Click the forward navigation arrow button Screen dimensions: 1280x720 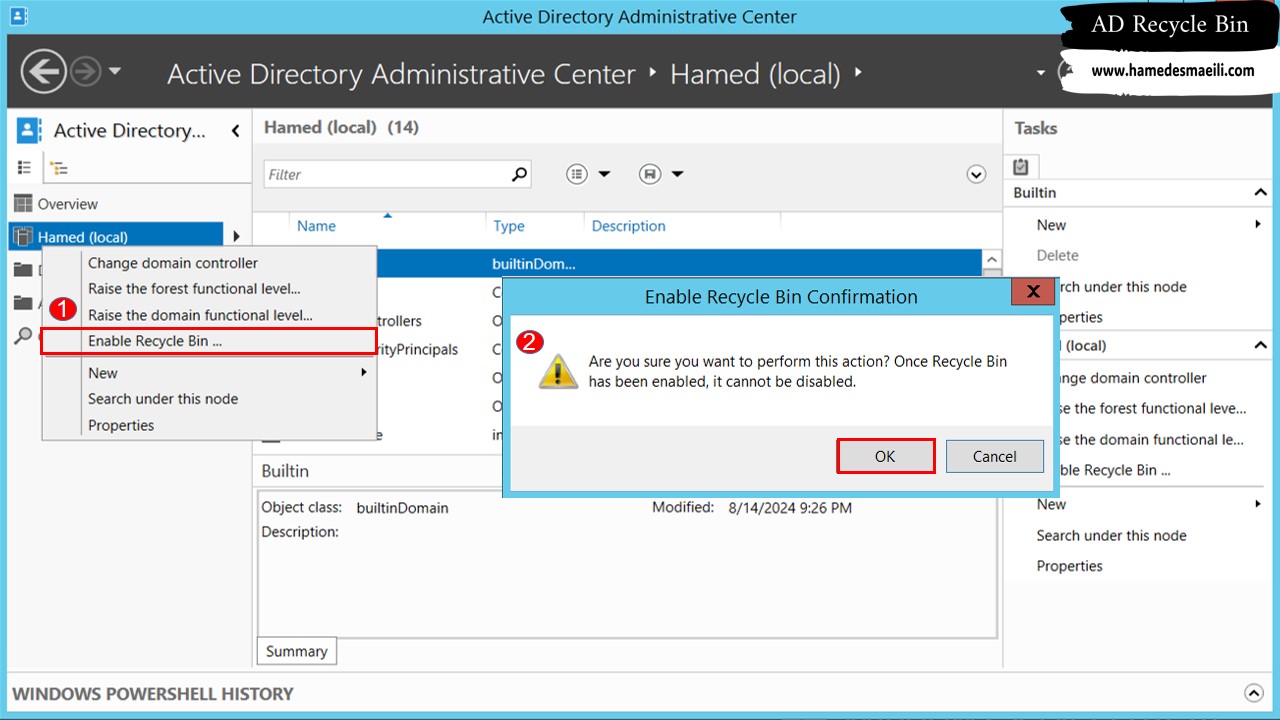(x=87, y=71)
